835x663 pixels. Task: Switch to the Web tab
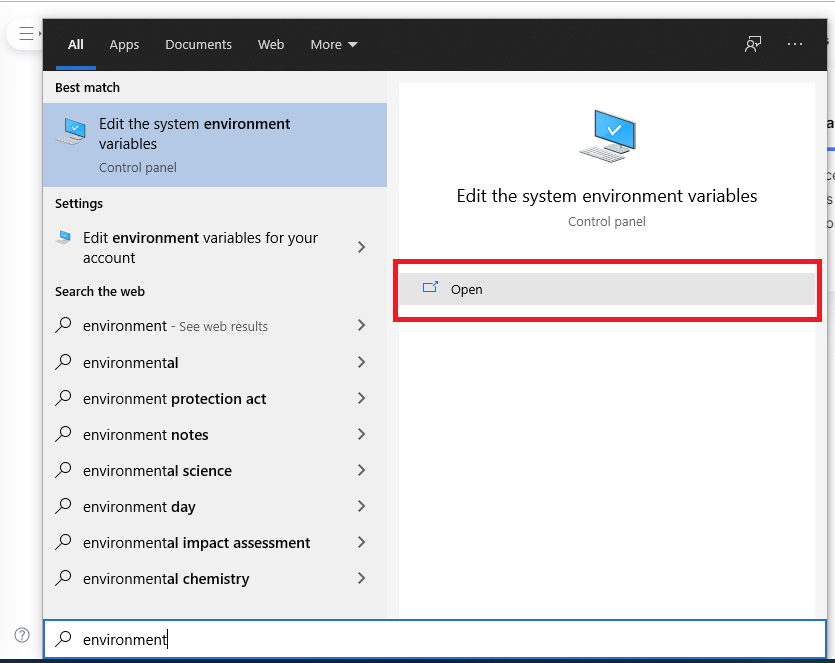tap(271, 45)
